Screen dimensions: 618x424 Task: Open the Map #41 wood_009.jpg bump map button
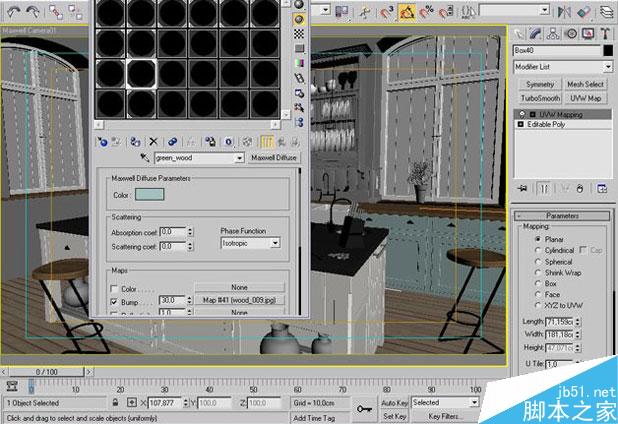(239, 300)
